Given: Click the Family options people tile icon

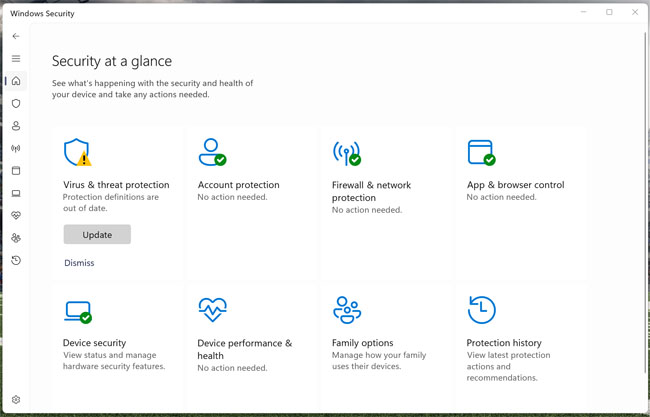Looking at the screenshot, I should (347, 310).
